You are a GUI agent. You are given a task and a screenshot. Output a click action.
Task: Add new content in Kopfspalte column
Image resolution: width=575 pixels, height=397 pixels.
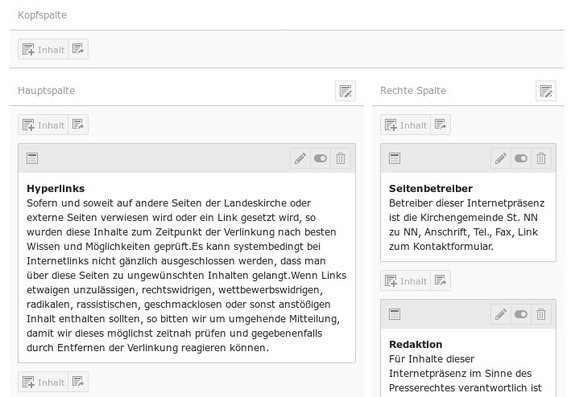(43, 49)
